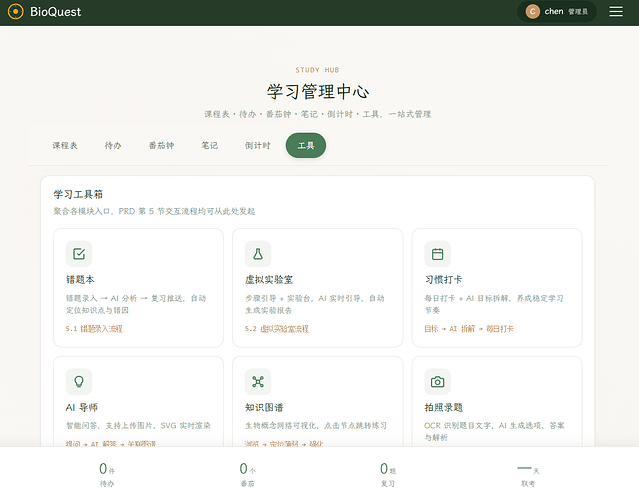The height and width of the screenshot is (499, 639).
Task: Open the 习惯打卡 card title
Action: coord(443,280)
